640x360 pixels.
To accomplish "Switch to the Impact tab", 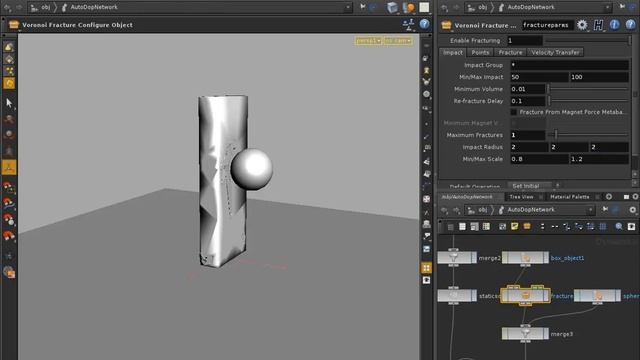I will coord(453,52).
